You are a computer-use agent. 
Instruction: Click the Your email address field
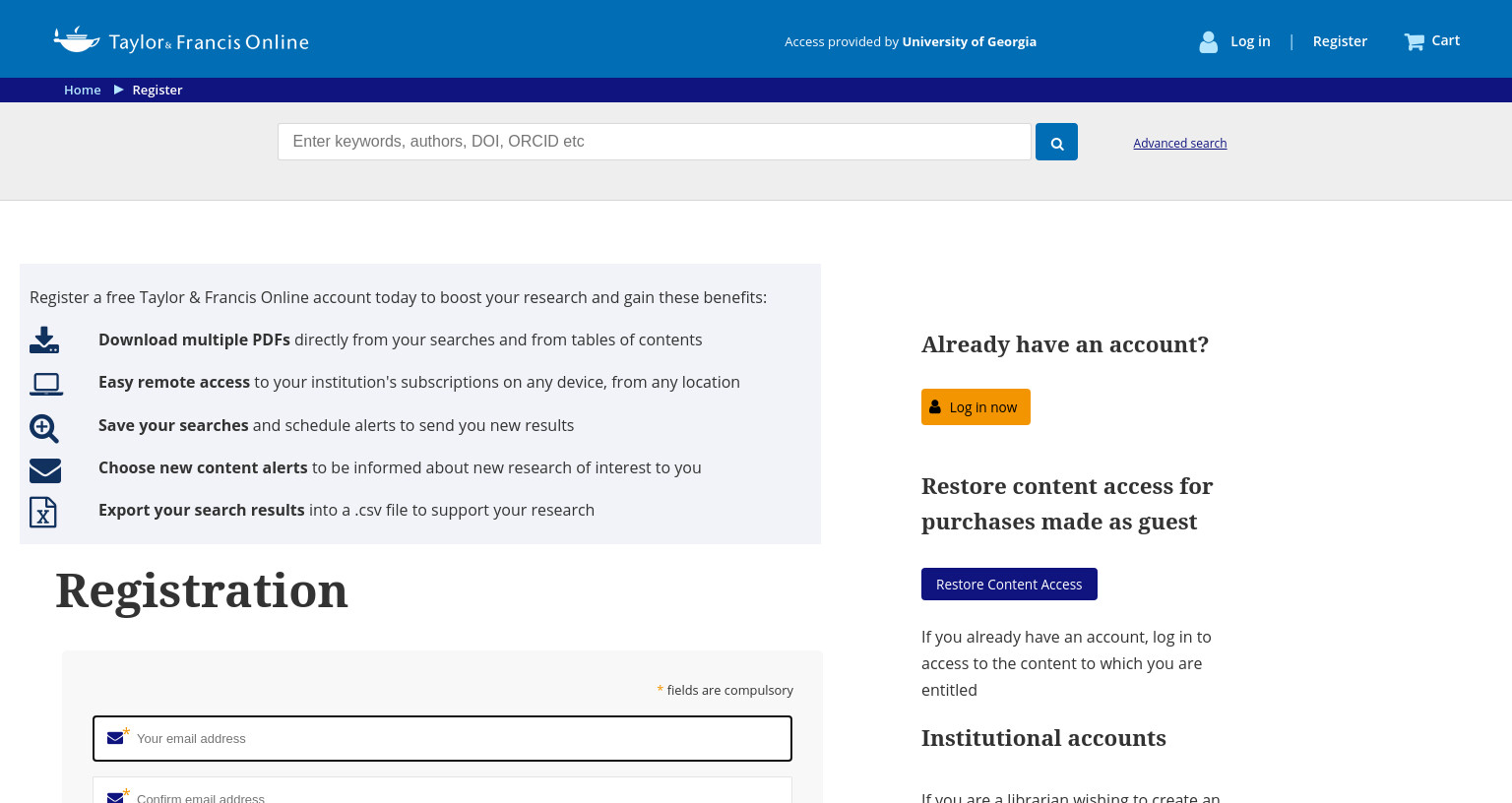coord(442,738)
